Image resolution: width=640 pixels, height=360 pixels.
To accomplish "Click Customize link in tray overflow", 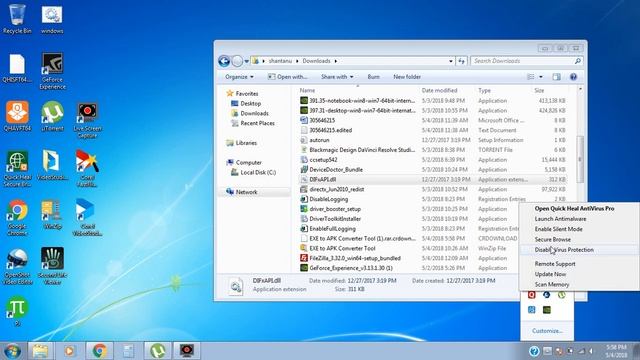I will [x=547, y=331].
